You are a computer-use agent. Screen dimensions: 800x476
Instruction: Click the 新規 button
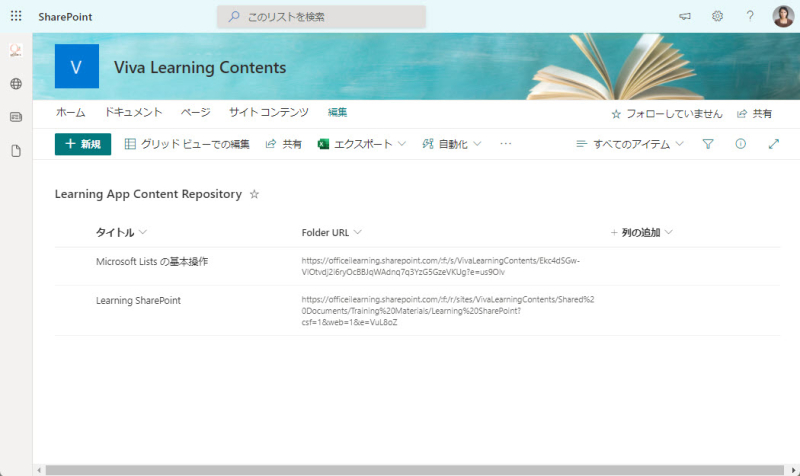(x=83, y=144)
